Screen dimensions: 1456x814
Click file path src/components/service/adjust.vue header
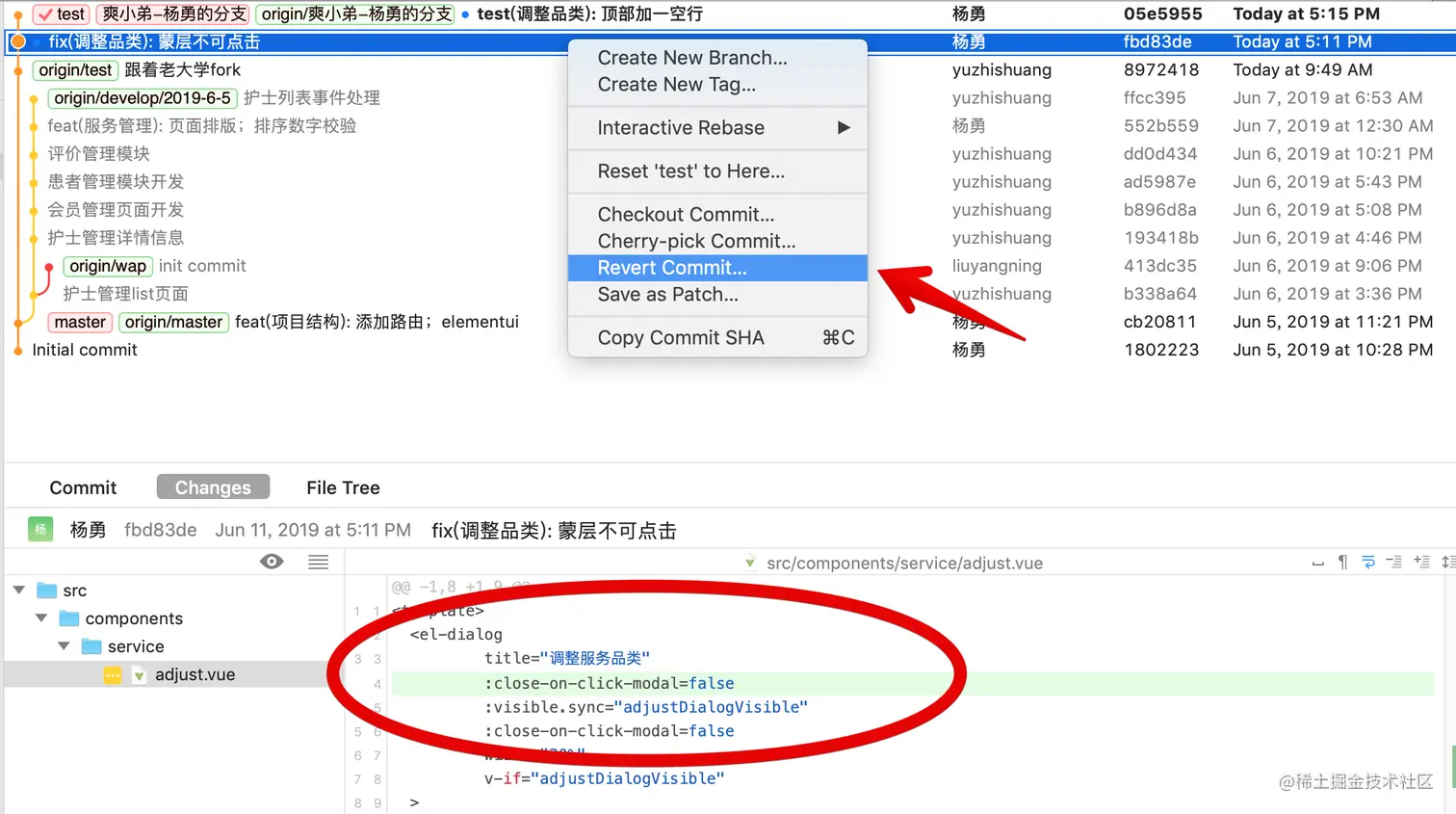pyautogui.click(x=904, y=563)
